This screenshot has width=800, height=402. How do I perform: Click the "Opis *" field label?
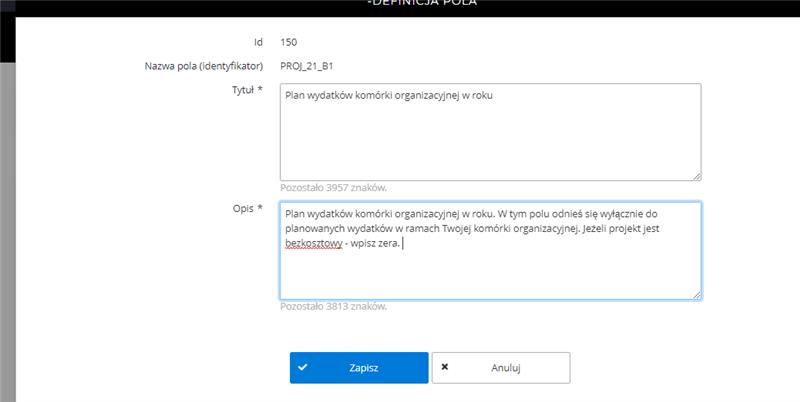(x=247, y=208)
